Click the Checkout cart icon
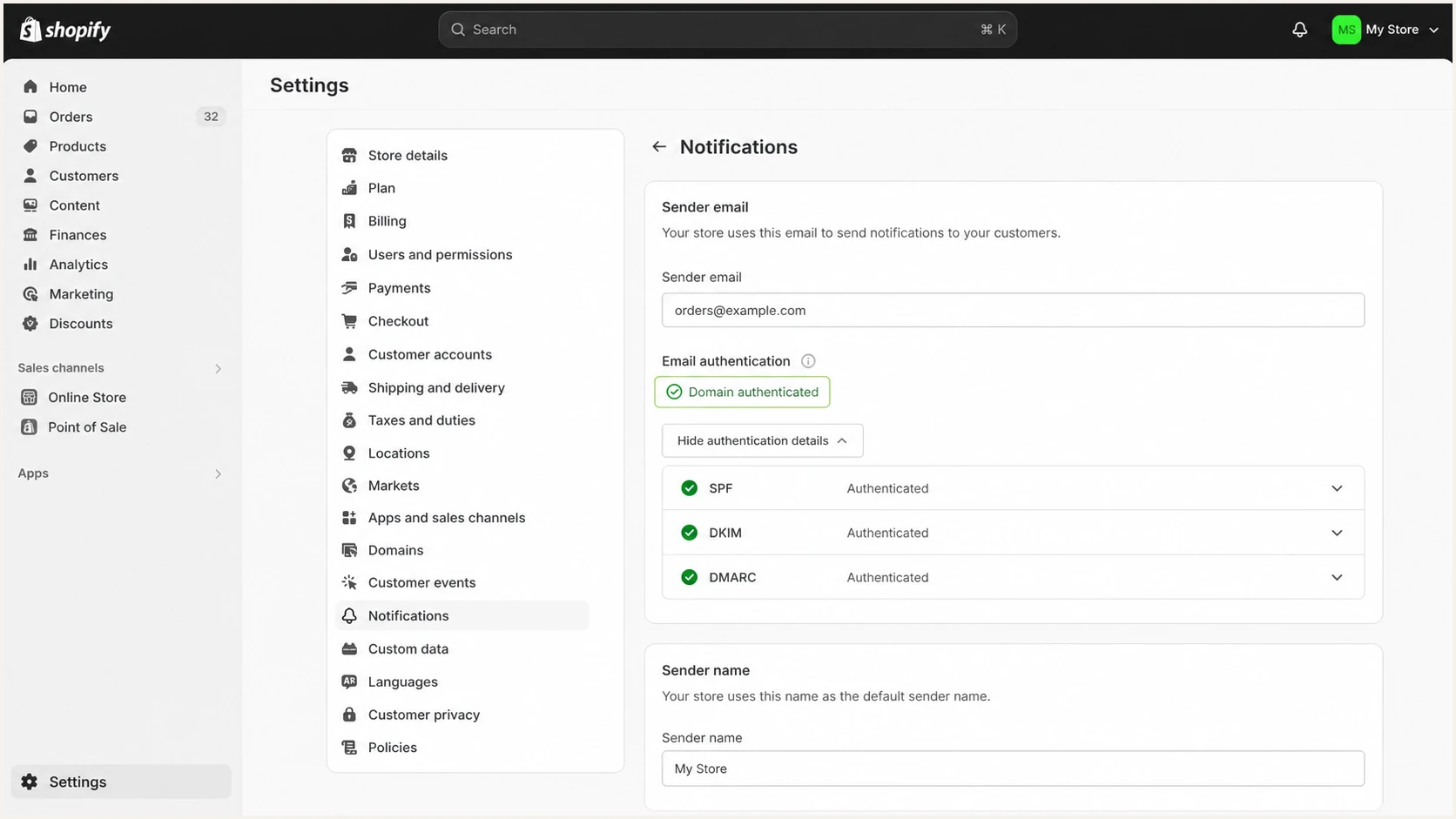The width and height of the screenshot is (1456, 819). tap(349, 321)
